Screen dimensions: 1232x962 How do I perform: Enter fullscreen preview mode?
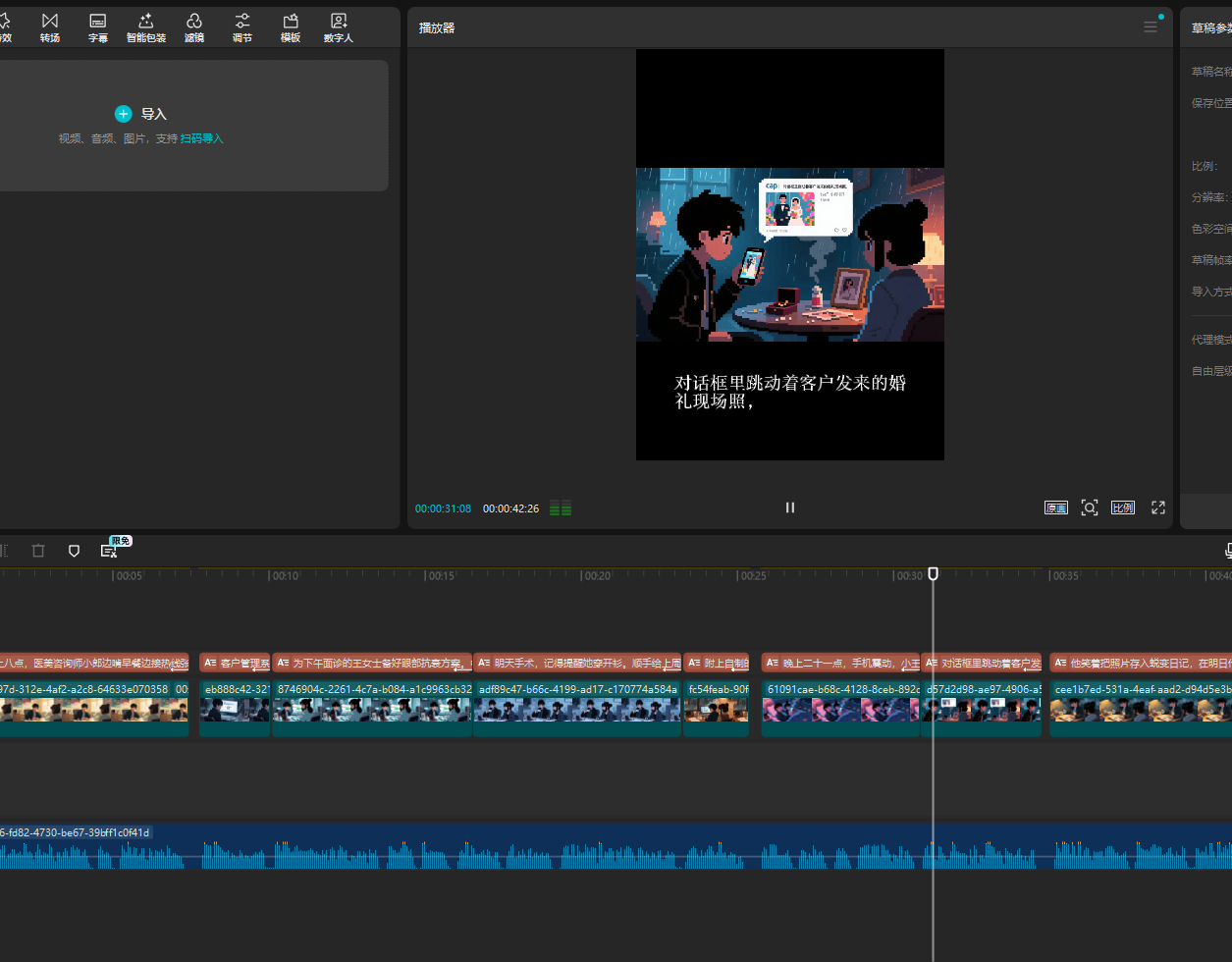pyautogui.click(x=1158, y=508)
